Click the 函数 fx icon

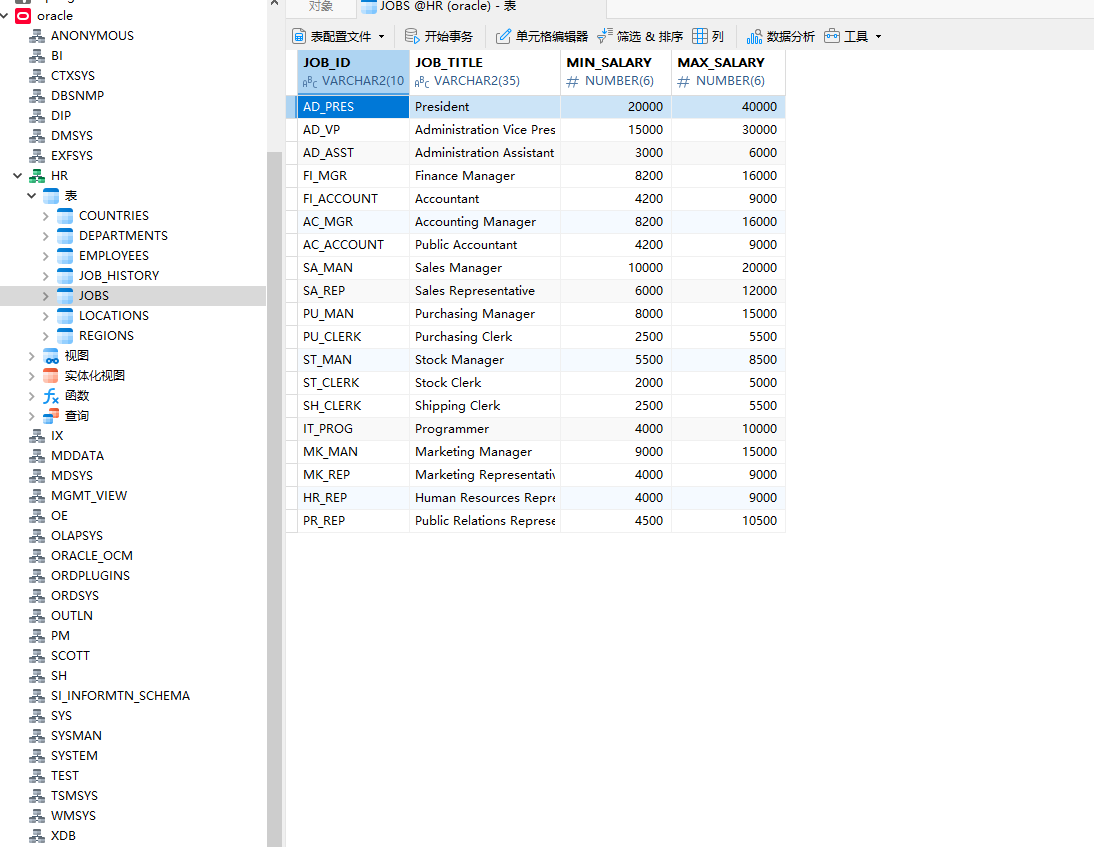[51, 396]
